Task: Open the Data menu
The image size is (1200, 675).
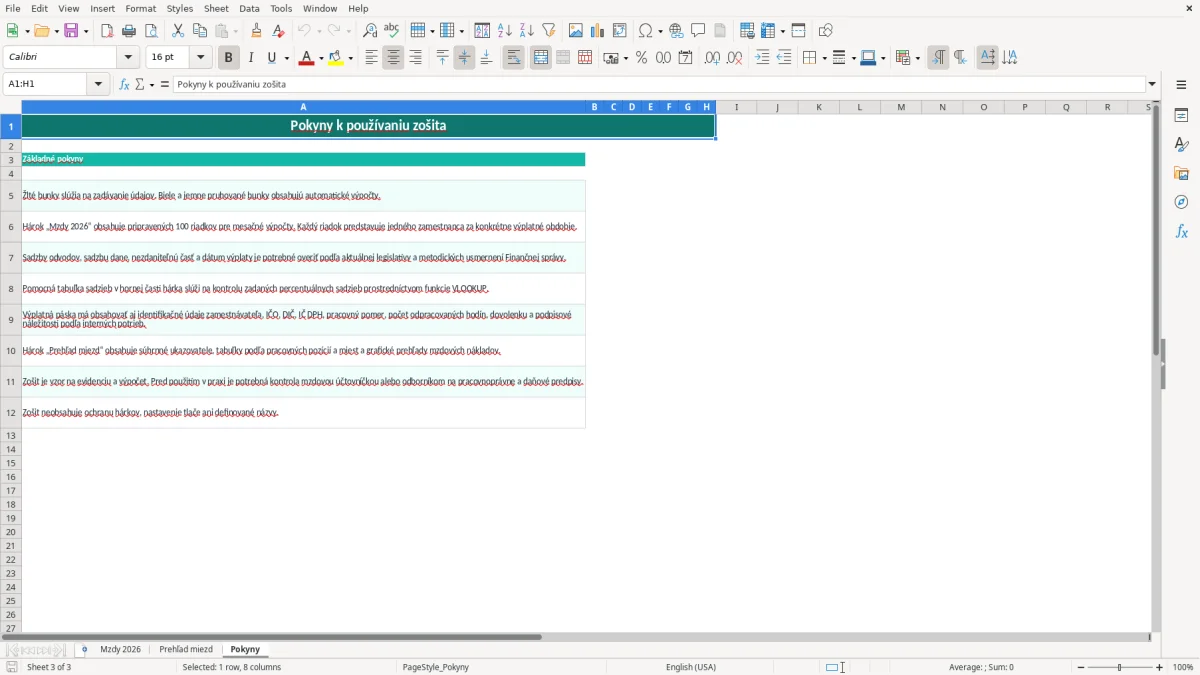Action: point(249,8)
